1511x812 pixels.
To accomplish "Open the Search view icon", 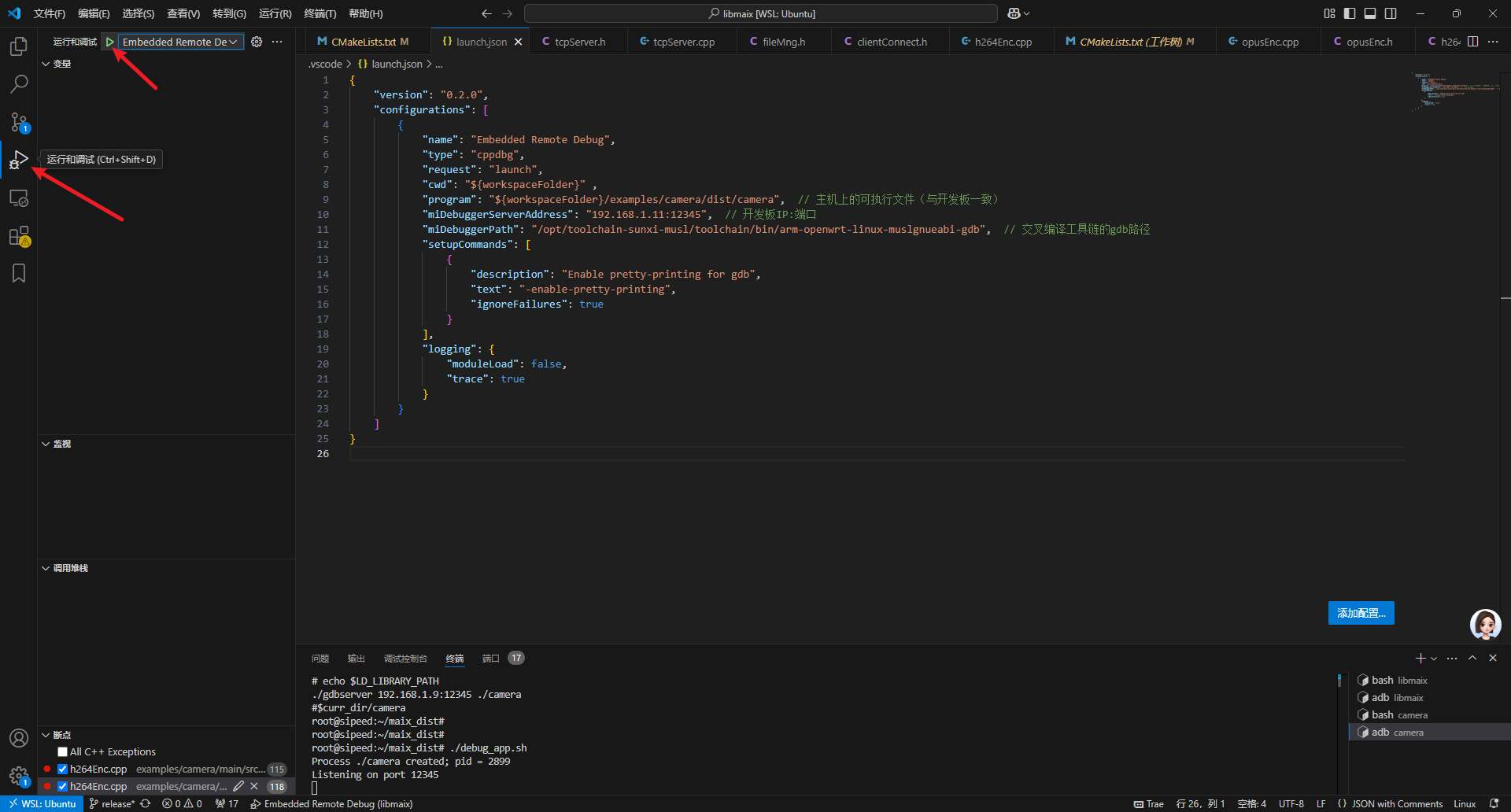I will 19,83.
